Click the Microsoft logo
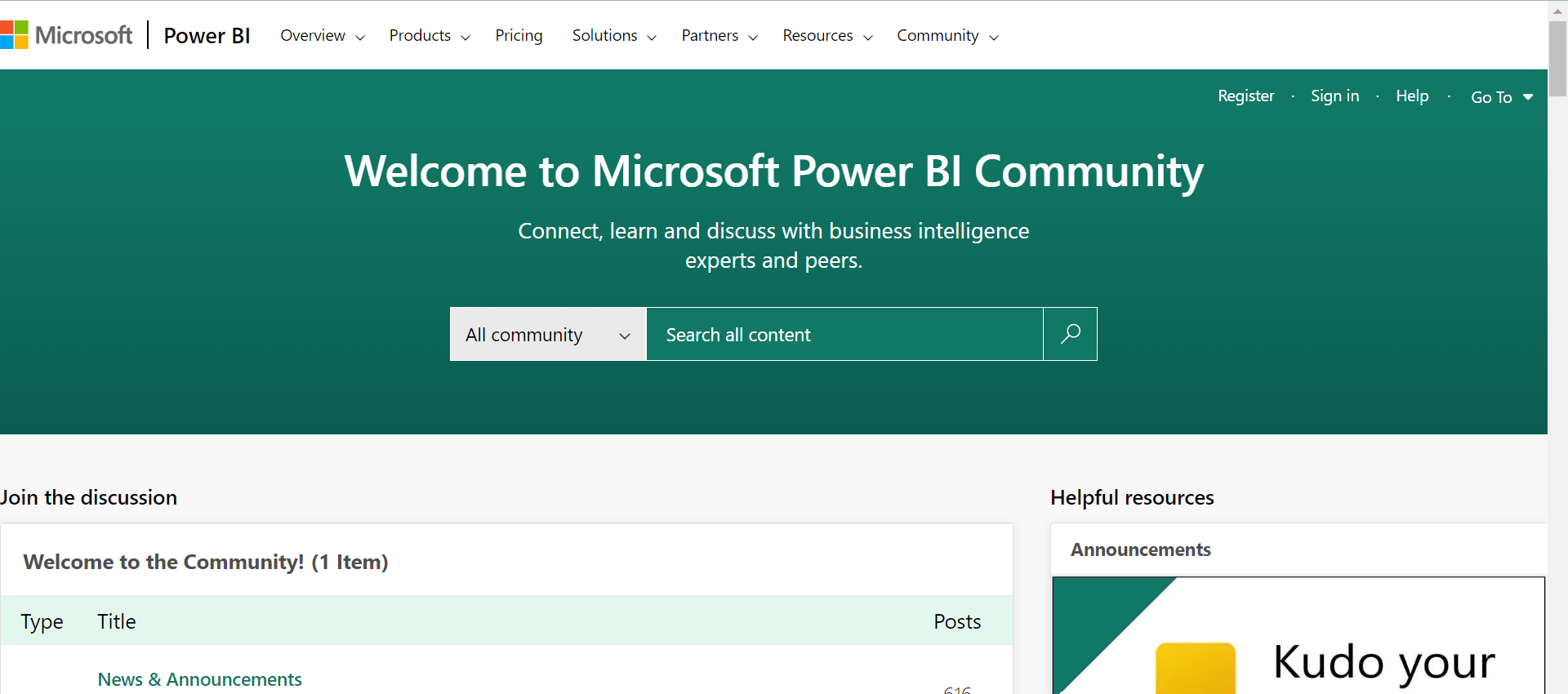 click(x=66, y=35)
